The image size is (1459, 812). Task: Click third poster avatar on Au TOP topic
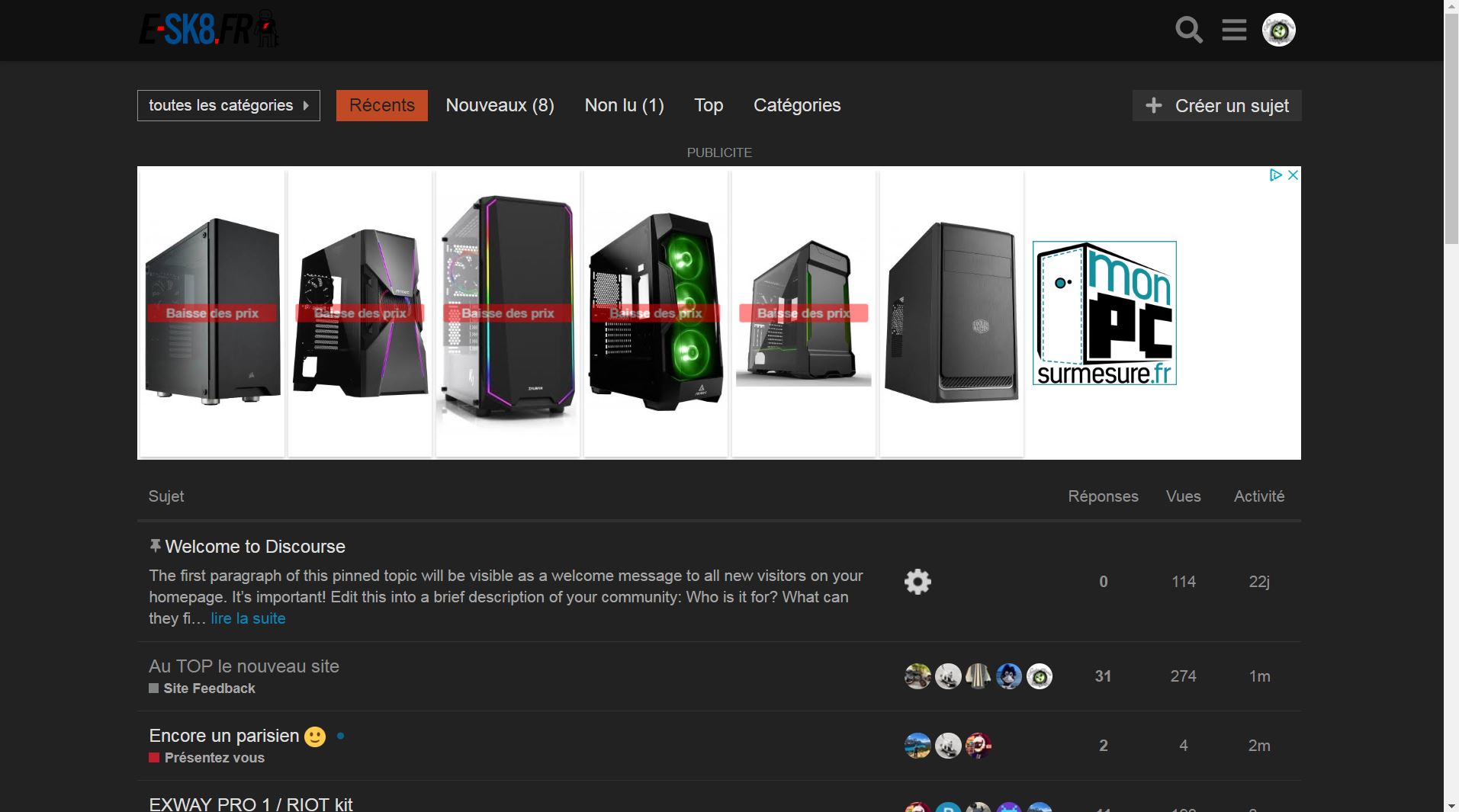pyautogui.click(x=979, y=676)
